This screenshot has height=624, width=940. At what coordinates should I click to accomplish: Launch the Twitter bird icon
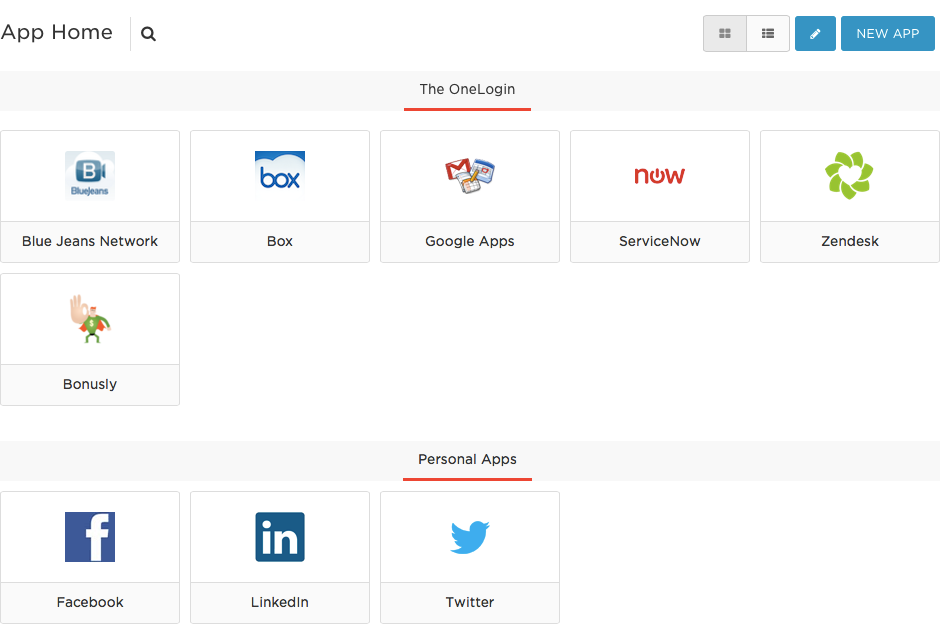coord(470,537)
